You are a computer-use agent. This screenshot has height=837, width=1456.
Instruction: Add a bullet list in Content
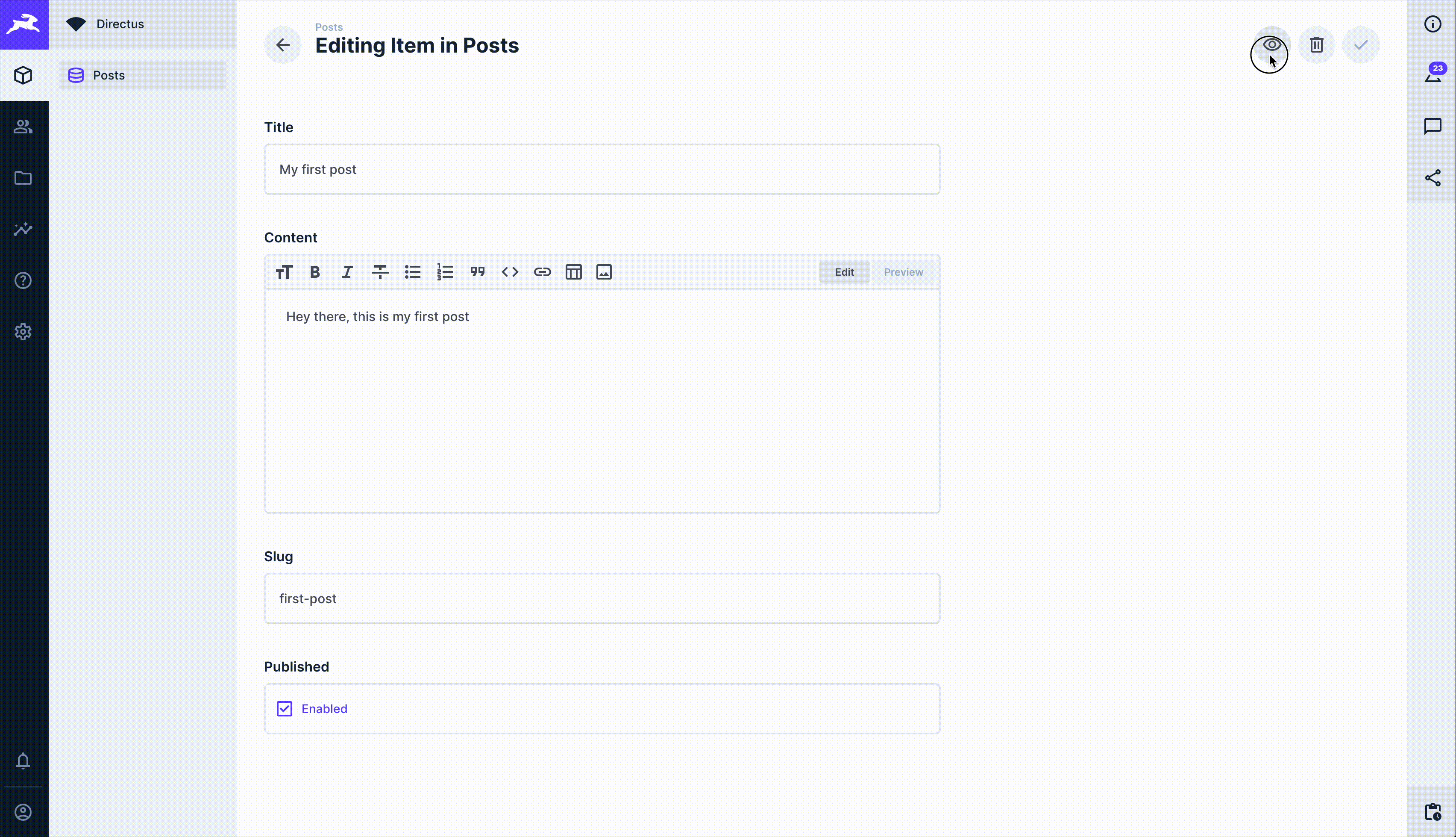pos(412,272)
